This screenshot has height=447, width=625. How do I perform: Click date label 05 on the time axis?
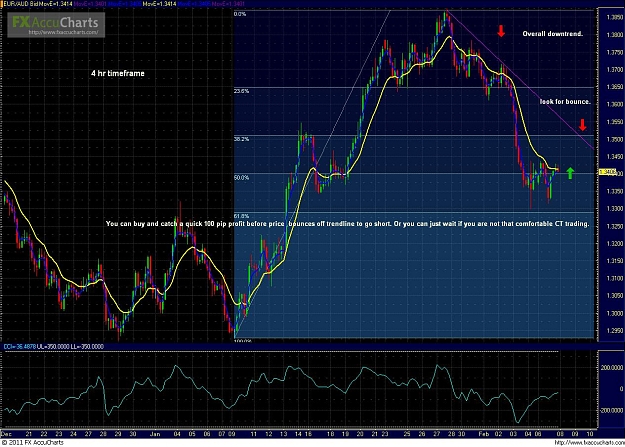point(192,434)
